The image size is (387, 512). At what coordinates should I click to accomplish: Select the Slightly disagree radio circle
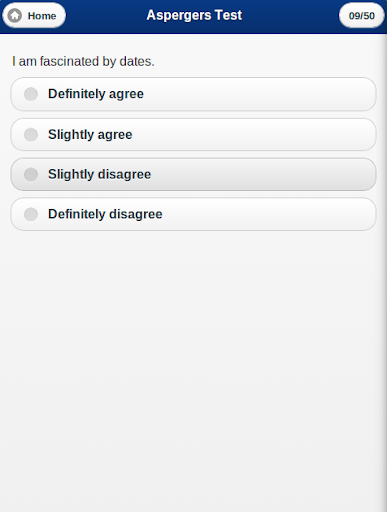31,174
